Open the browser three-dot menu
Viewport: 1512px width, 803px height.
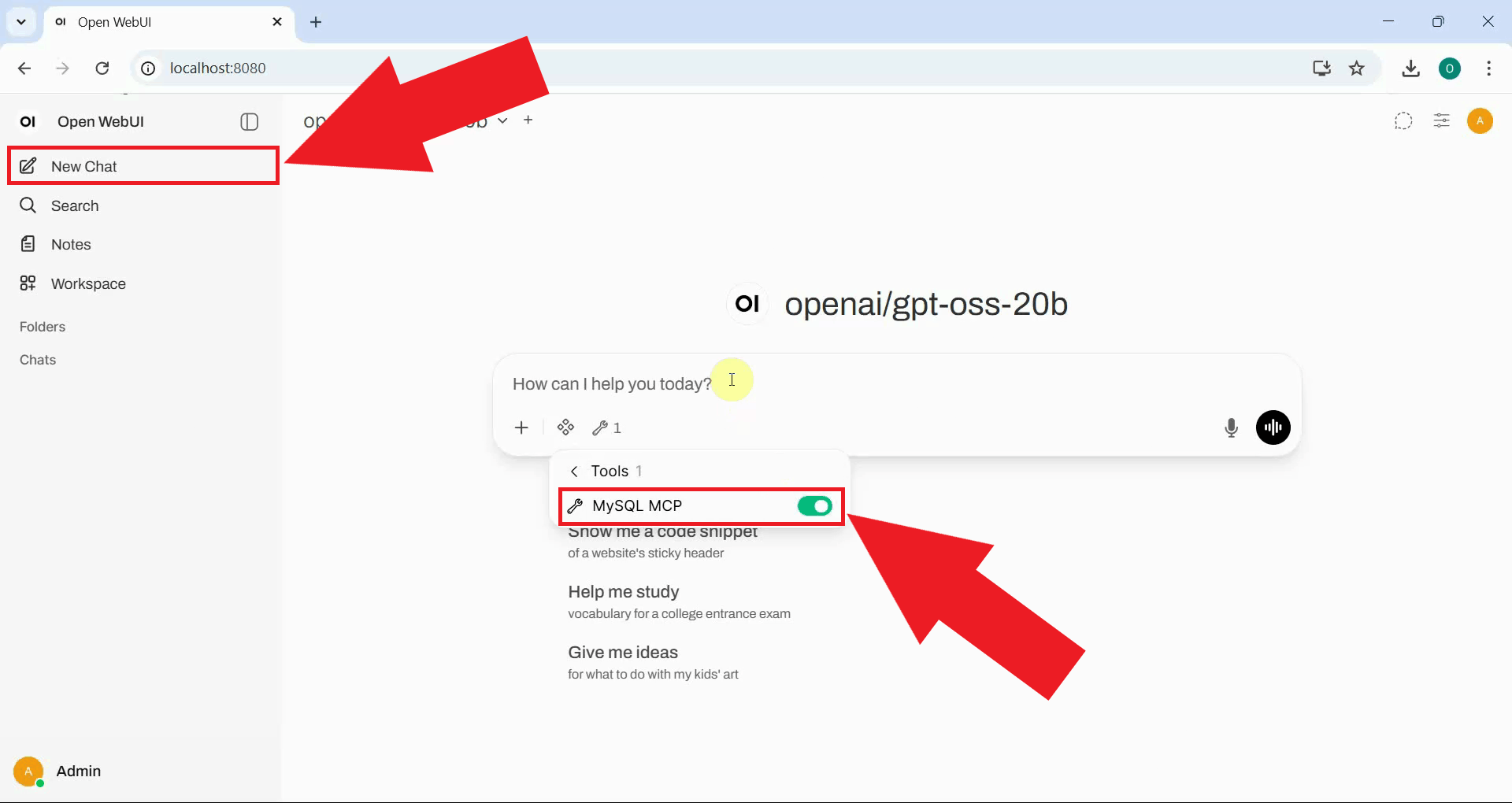pos(1488,68)
